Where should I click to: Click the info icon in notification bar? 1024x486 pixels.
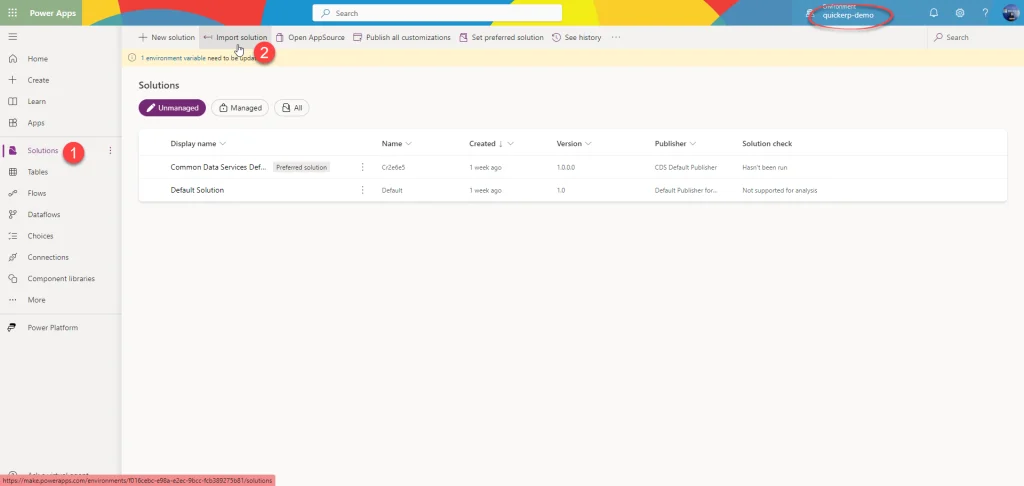tap(131, 58)
